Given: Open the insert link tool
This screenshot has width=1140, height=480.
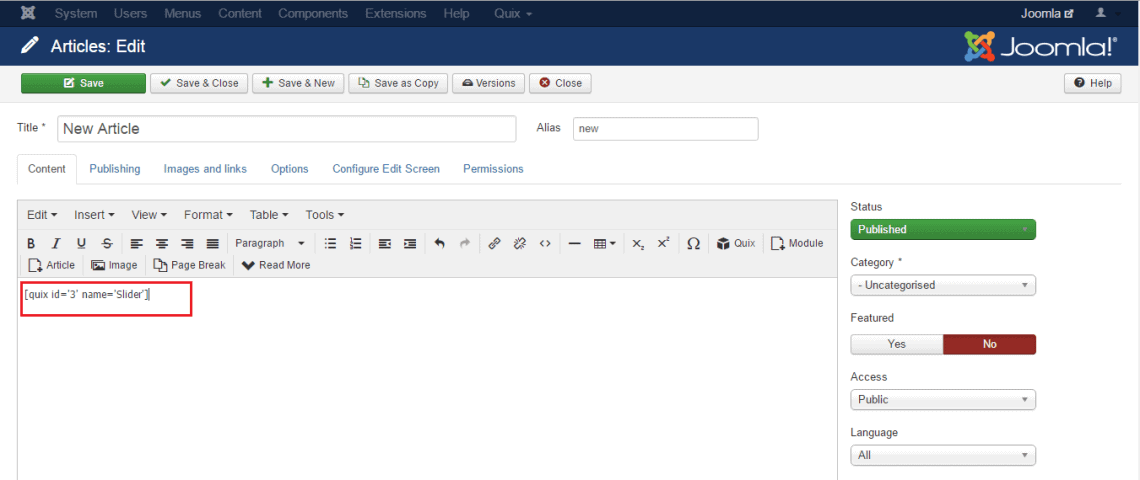Looking at the screenshot, I should click(x=494, y=243).
